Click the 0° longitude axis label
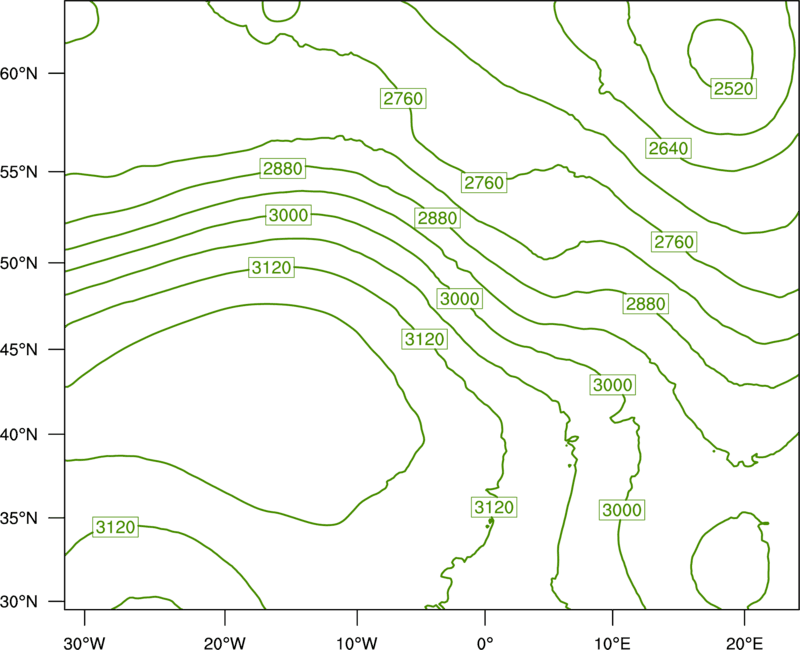 [485, 643]
